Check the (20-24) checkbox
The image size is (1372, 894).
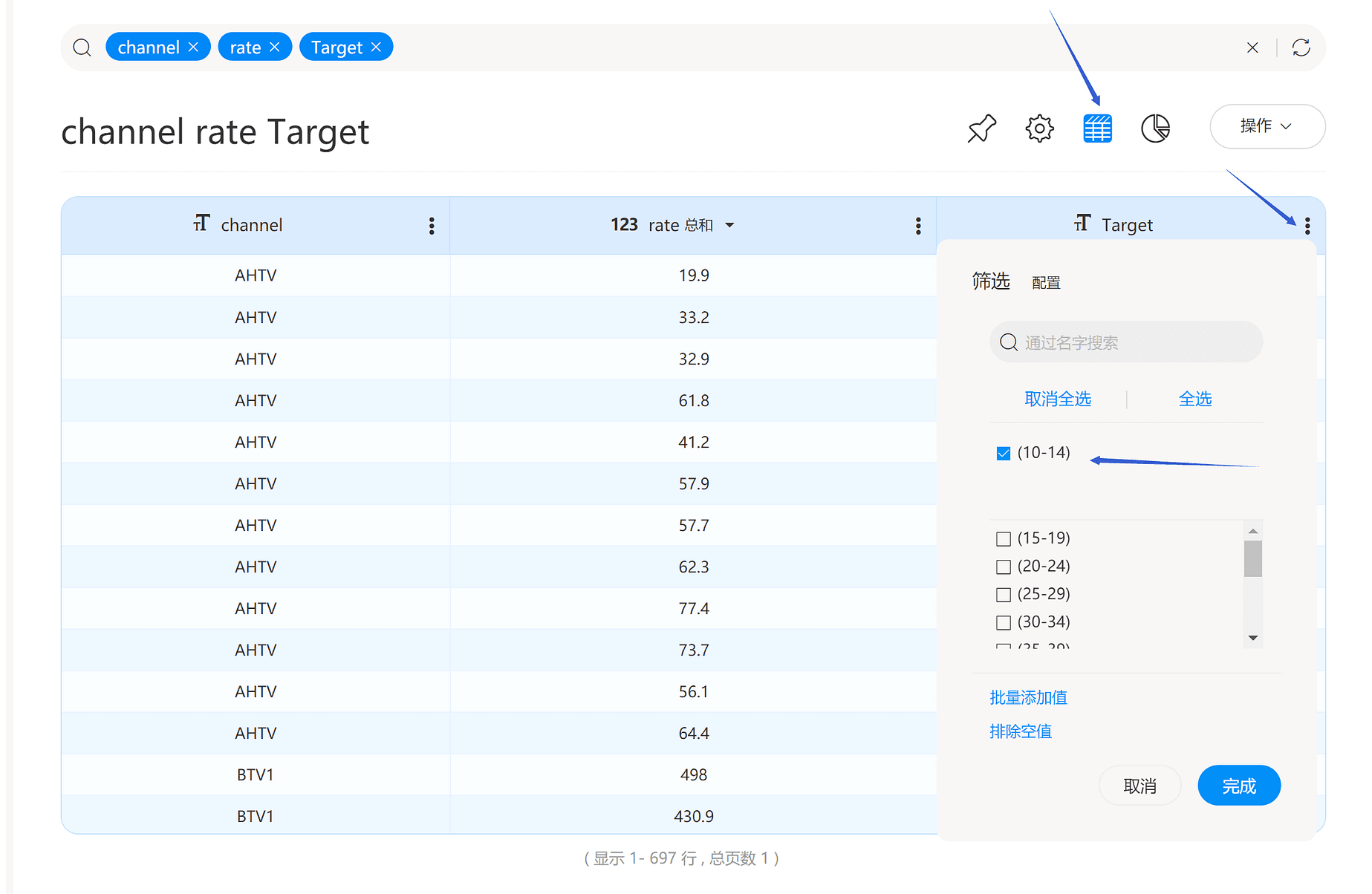pyautogui.click(x=1004, y=567)
